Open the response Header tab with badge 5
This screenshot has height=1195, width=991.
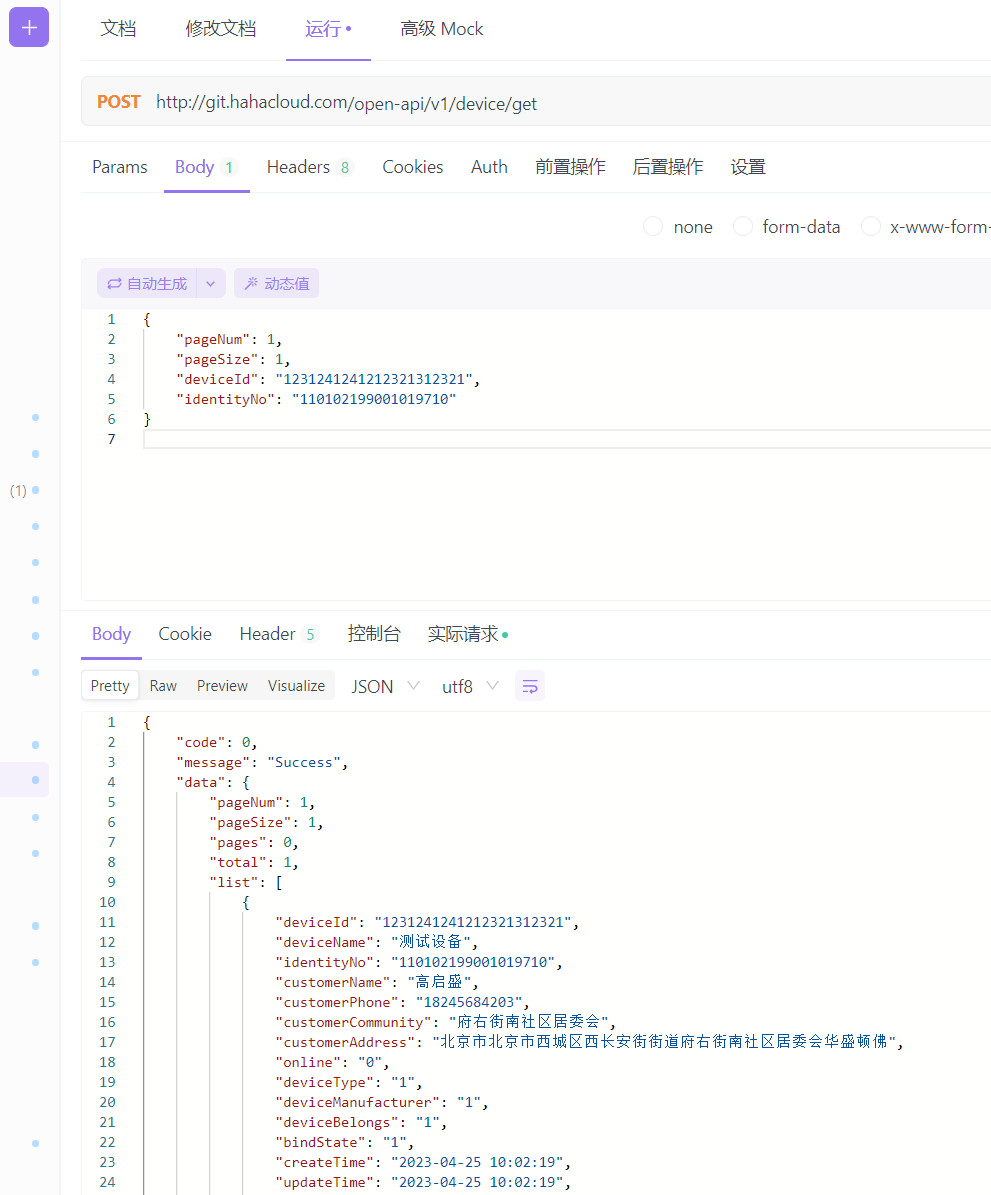[278, 634]
